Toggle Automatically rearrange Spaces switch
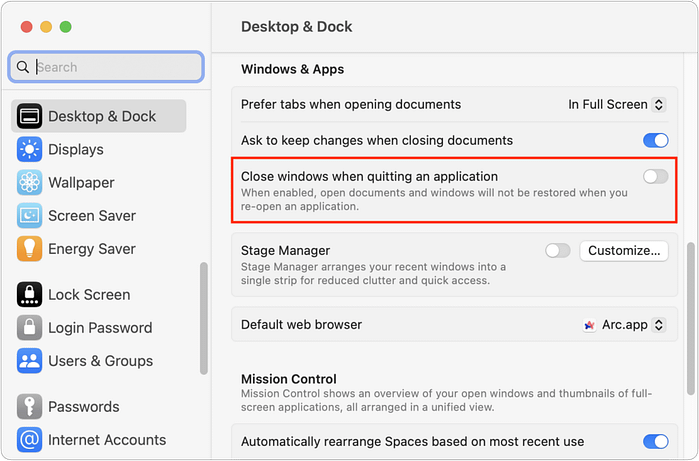The height and width of the screenshot is (461, 699). tap(655, 442)
